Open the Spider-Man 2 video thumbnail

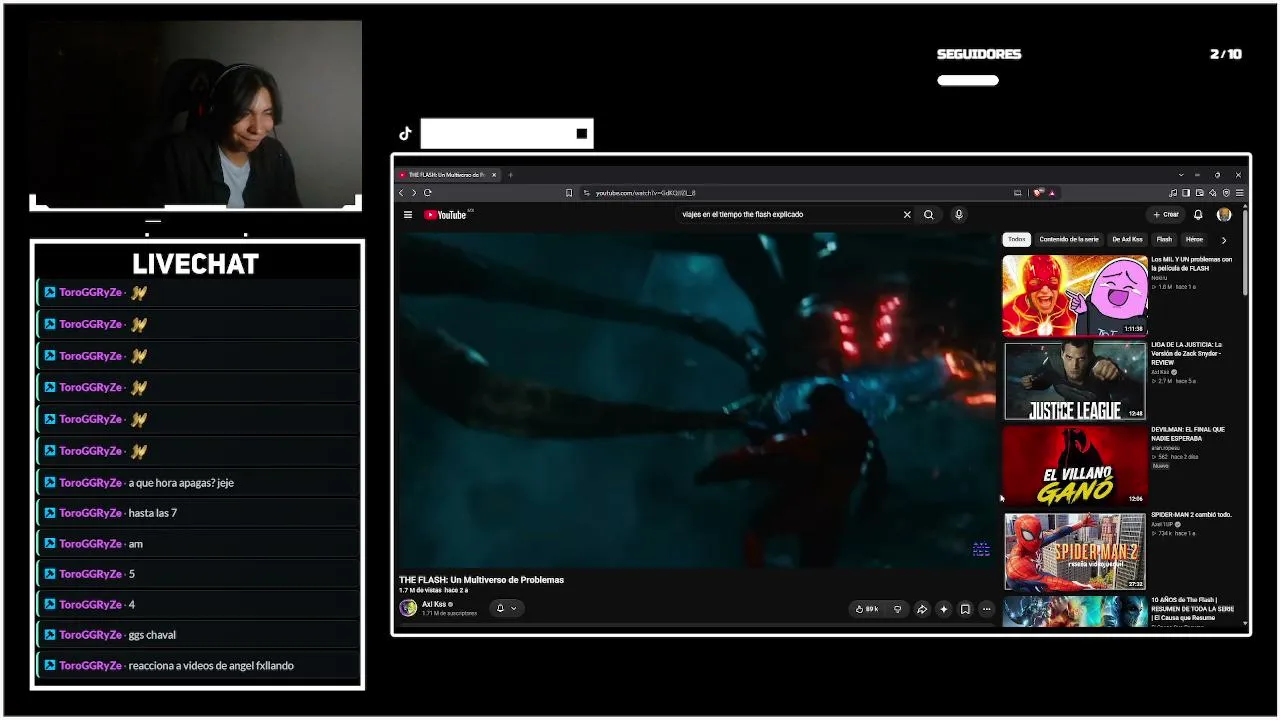coord(1075,551)
